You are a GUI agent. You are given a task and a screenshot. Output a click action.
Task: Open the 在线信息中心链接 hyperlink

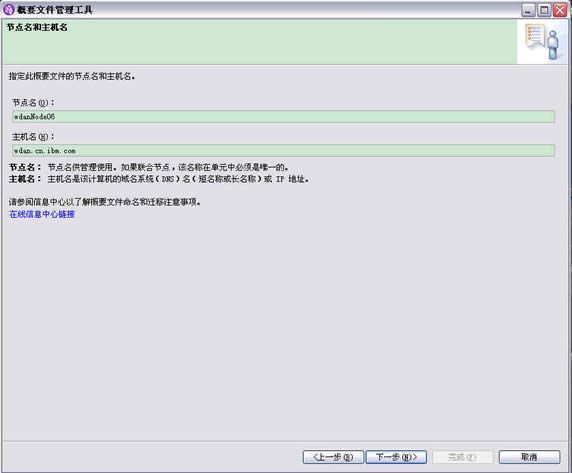point(42,214)
